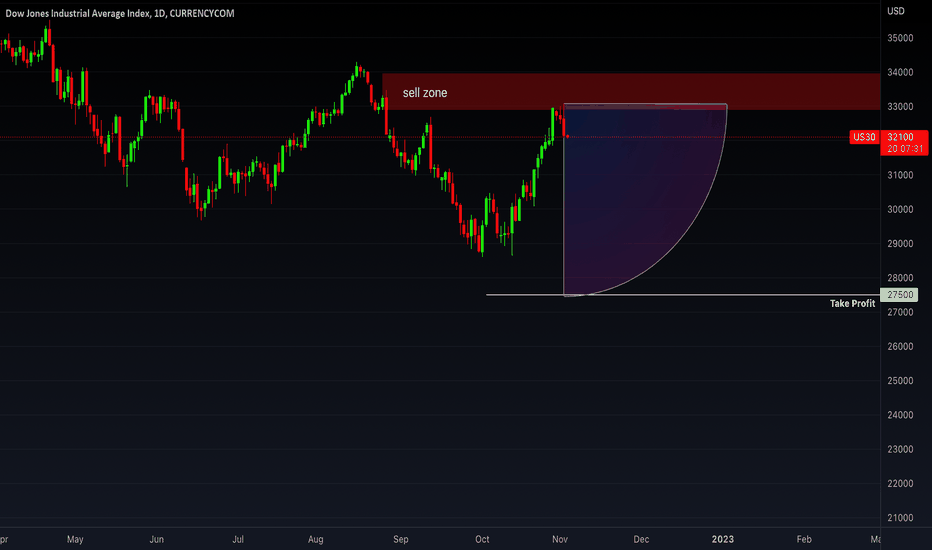Click the Aug label on time axis
This screenshot has width=932, height=550.
316,539
